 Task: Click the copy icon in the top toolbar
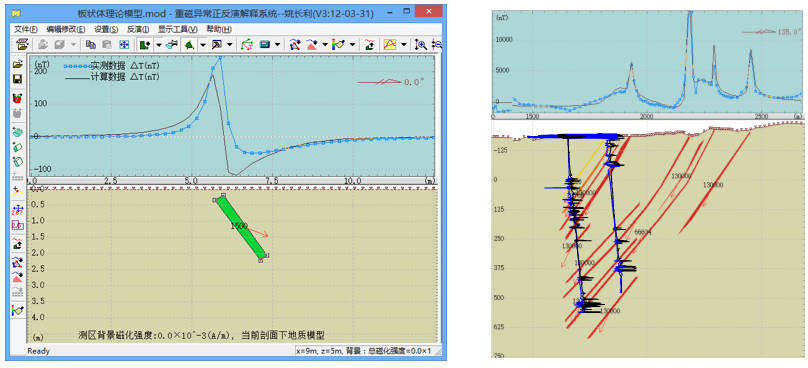tap(91, 45)
